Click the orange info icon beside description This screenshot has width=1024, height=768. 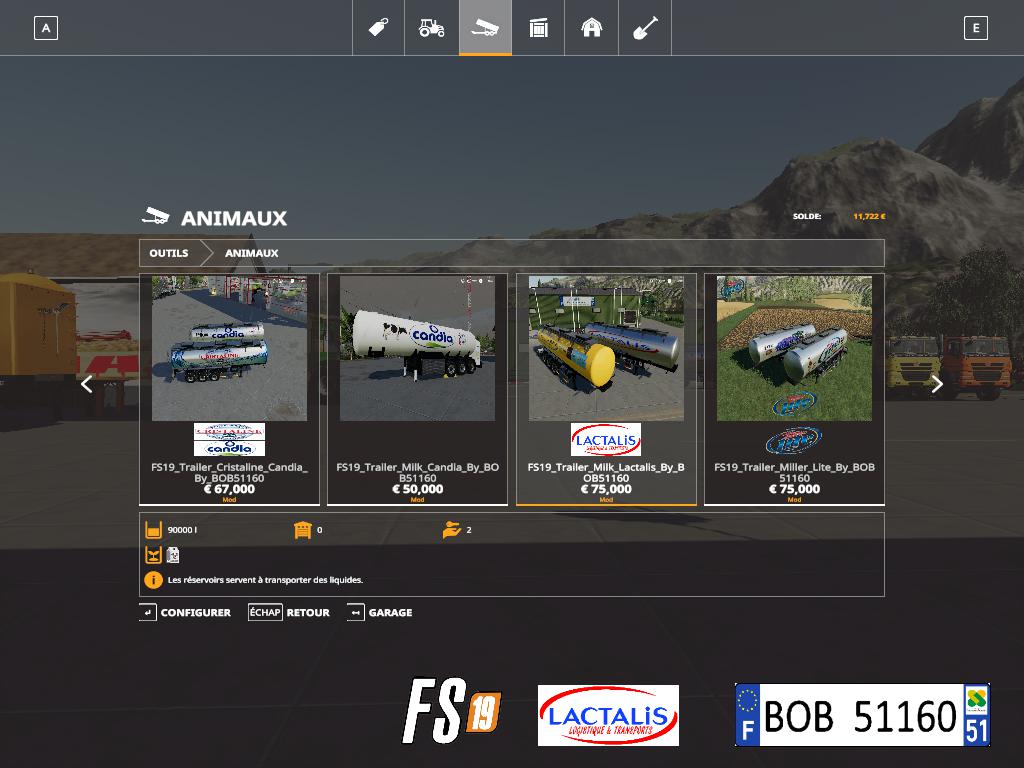pyautogui.click(x=153, y=580)
